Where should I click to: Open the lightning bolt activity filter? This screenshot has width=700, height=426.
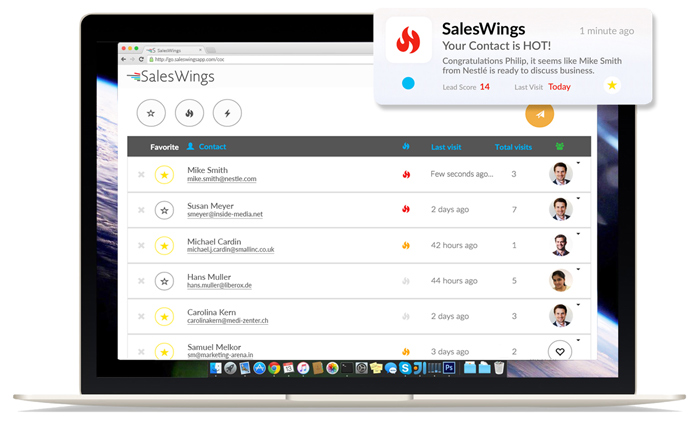pos(227,113)
